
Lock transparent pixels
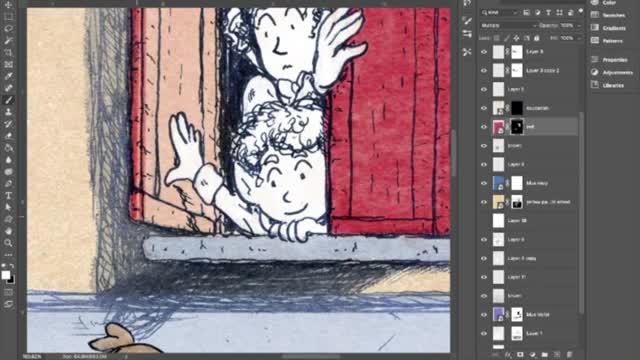(497, 38)
